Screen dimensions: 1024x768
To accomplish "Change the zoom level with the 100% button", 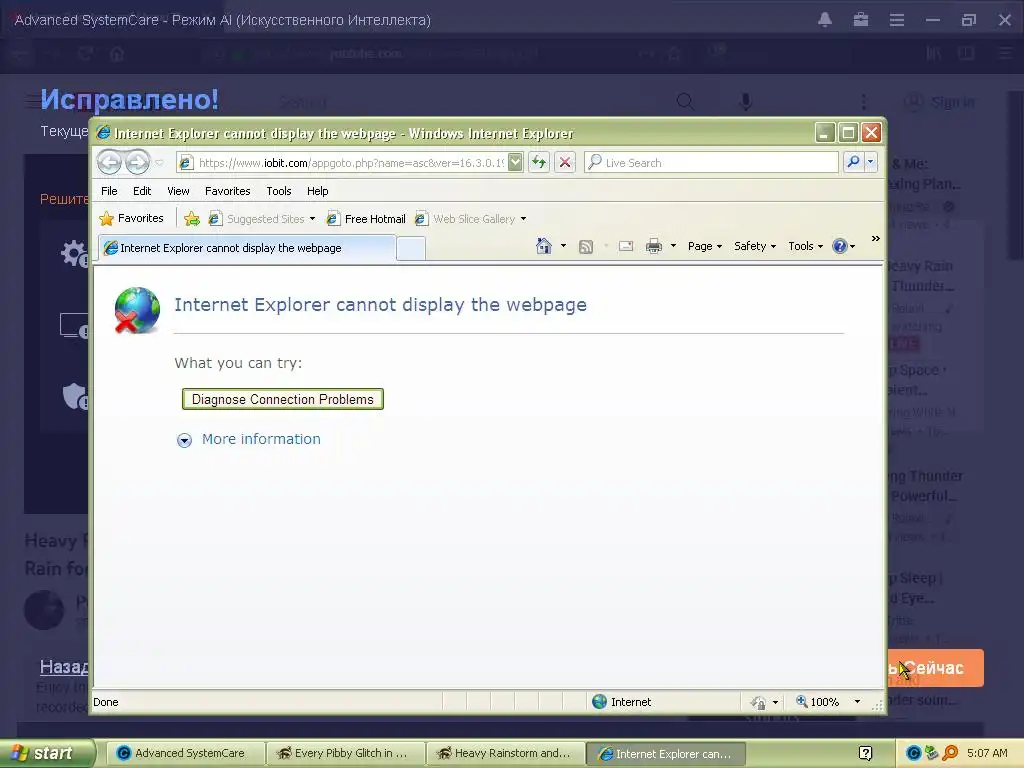I will [x=818, y=702].
